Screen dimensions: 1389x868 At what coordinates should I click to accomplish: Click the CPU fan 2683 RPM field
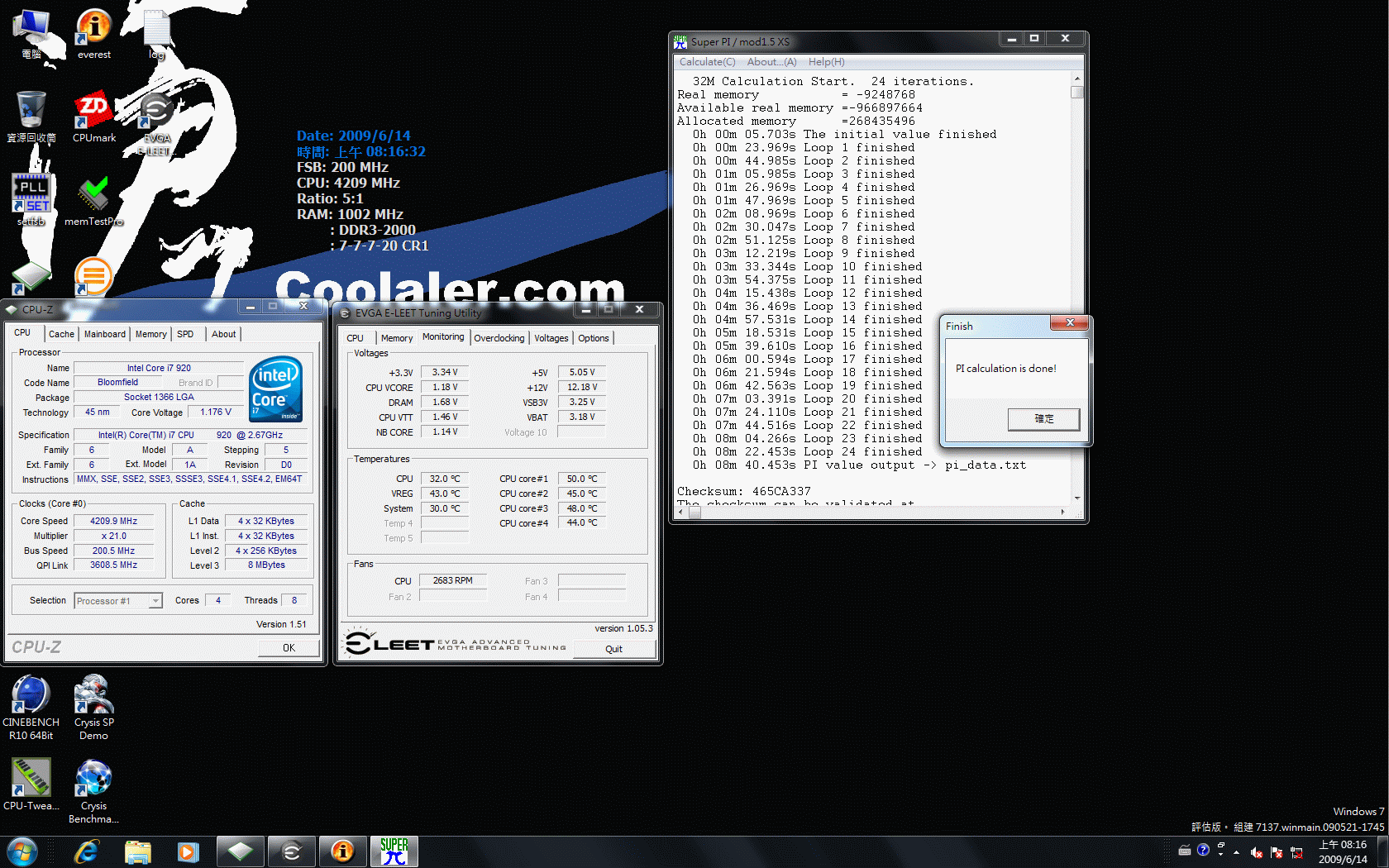(453, 581)
